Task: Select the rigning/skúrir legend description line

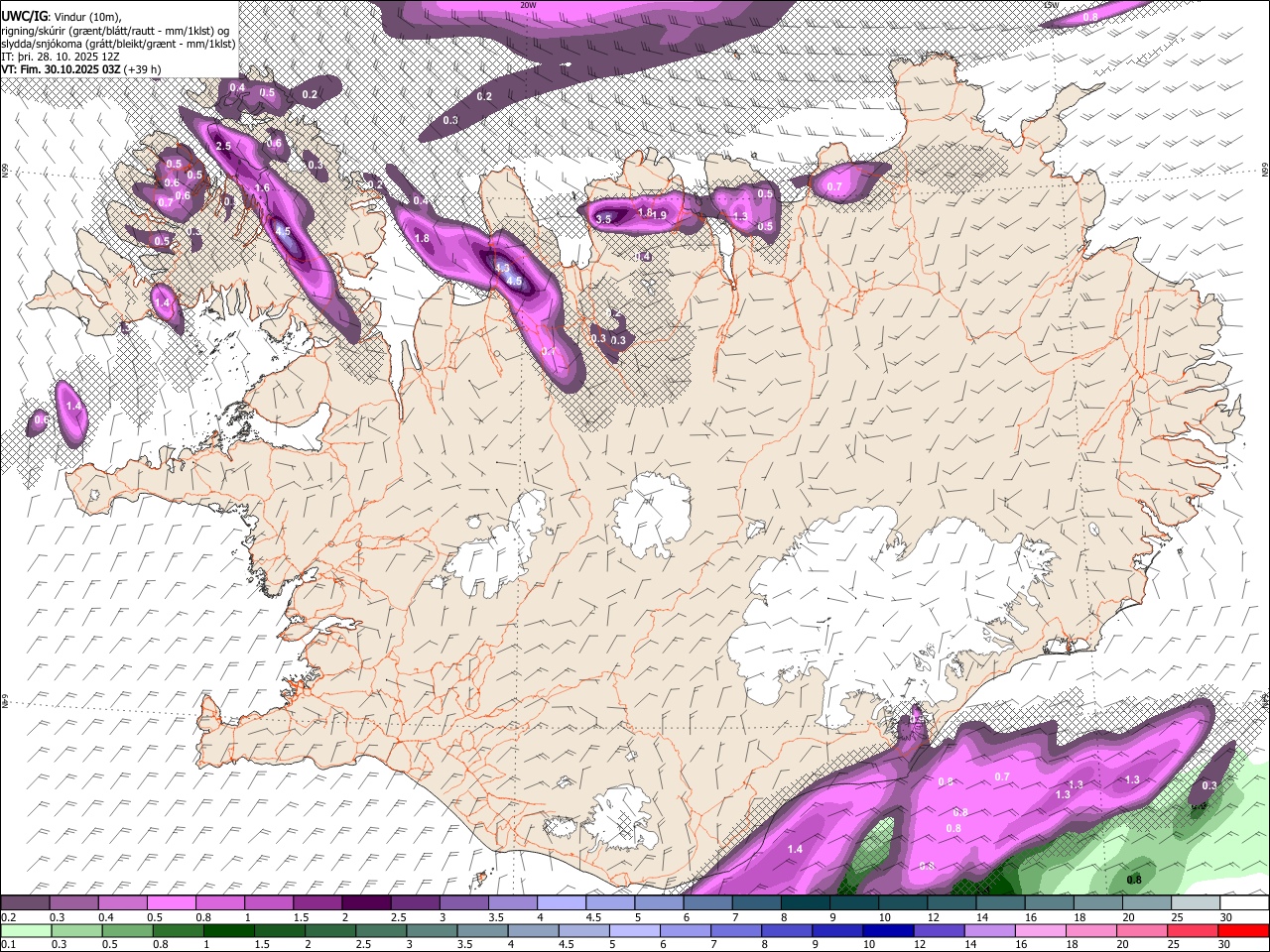Action: pos(116,31)
